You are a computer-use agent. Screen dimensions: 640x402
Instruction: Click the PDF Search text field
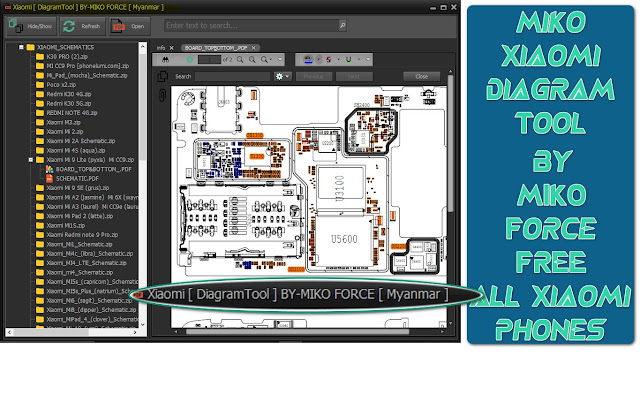[232, 76]
